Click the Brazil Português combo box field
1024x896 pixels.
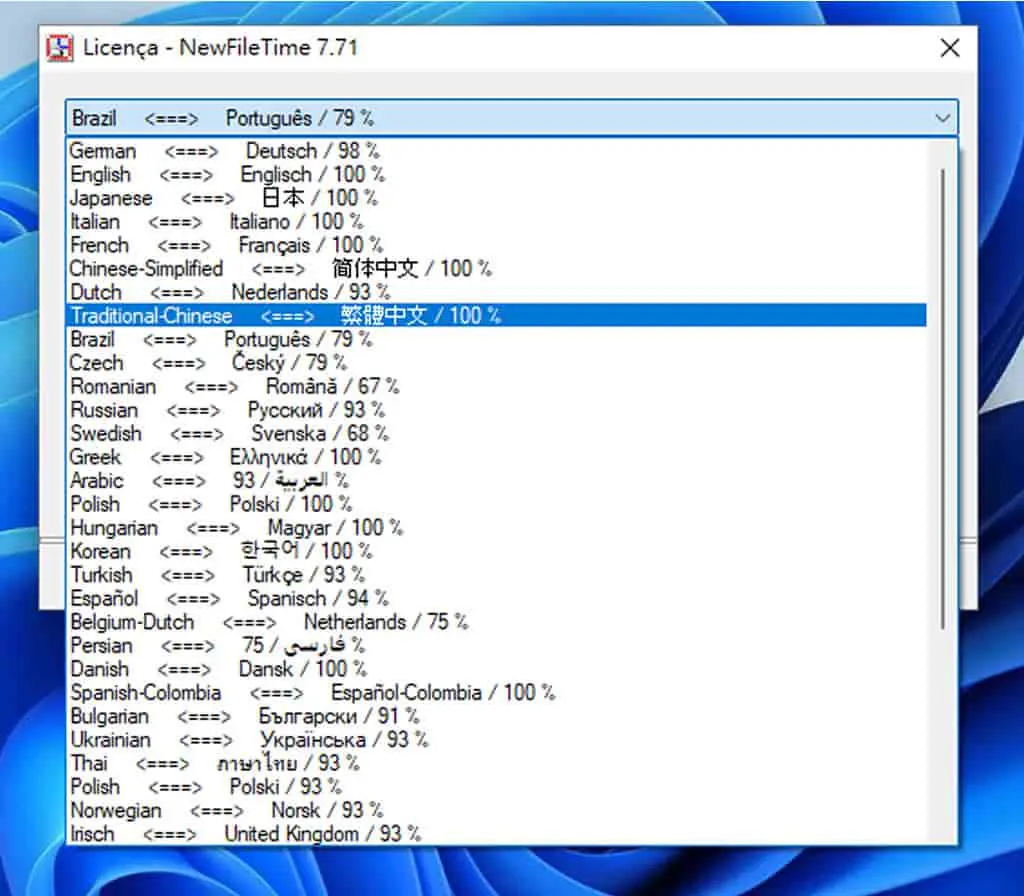coord(511,118)
